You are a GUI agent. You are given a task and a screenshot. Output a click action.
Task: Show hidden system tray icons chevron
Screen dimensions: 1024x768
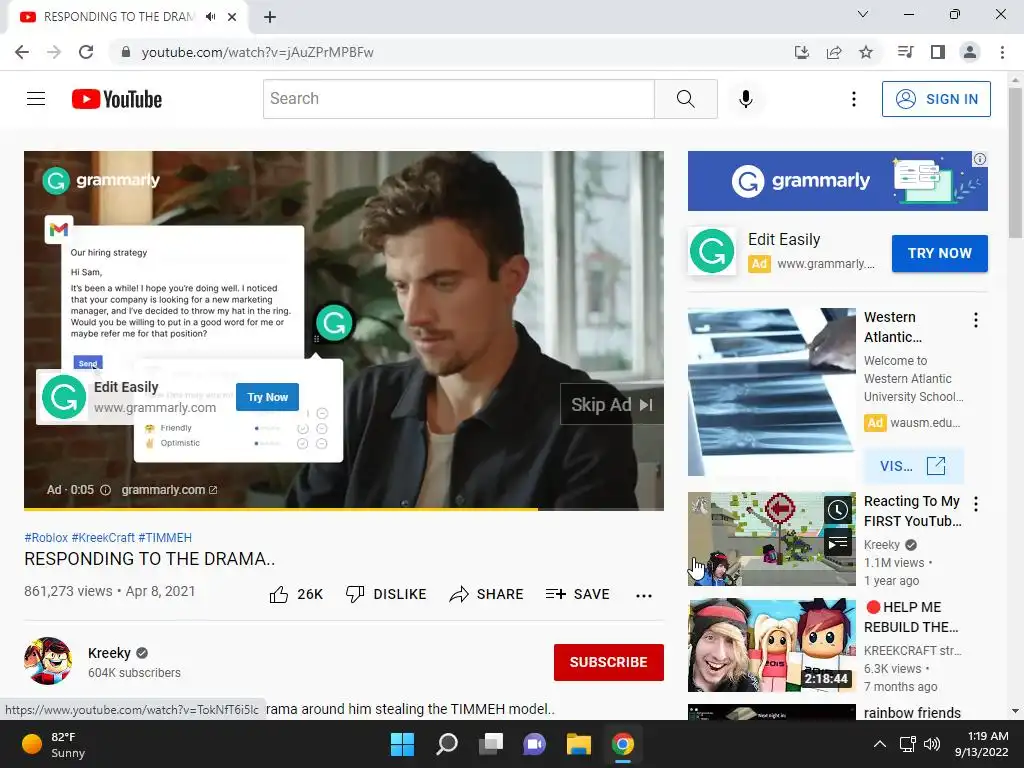[880, 744]
